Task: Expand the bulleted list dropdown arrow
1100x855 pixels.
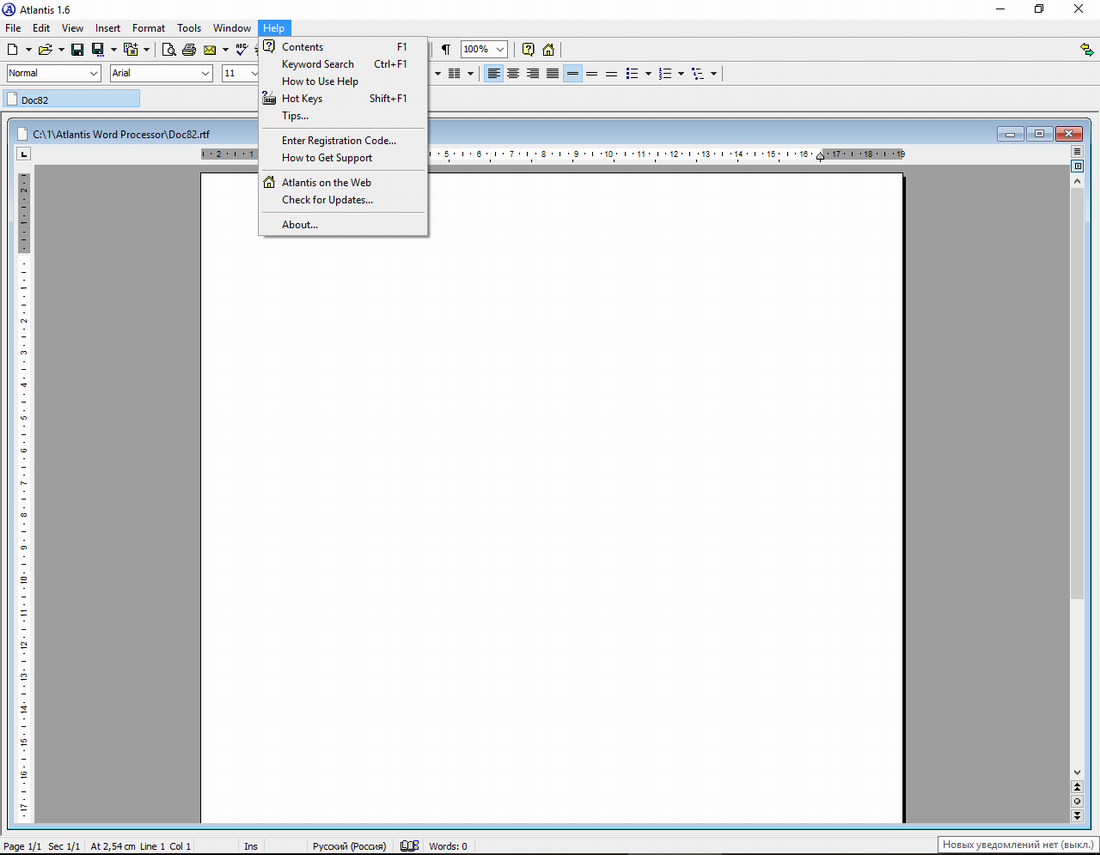Action: click(x=648, y=74)
